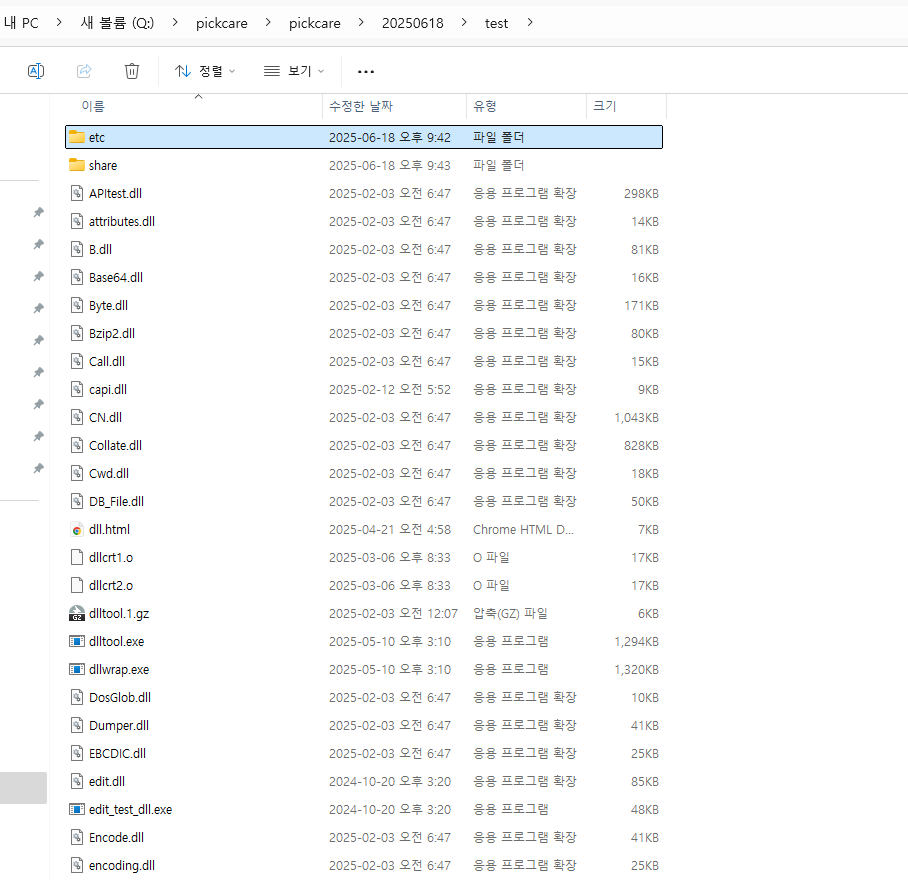
Task: Click the 1,043KB size of CN.dll
Action: [636, 417]
